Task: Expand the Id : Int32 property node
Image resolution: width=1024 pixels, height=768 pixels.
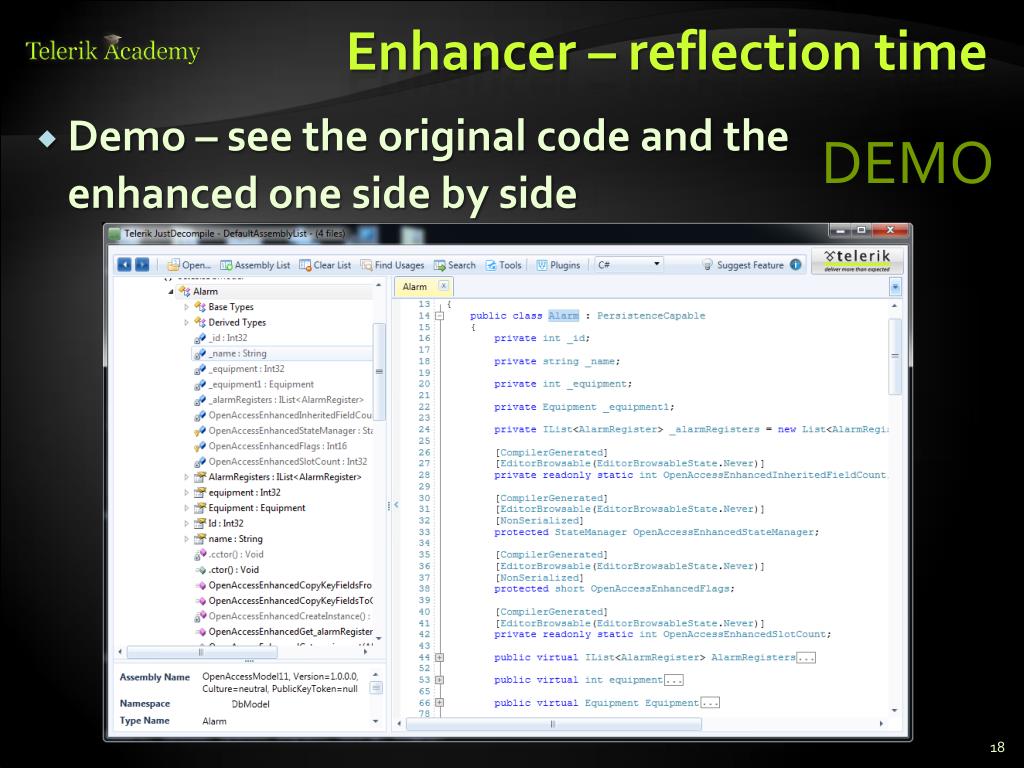Action: point(187,524)
